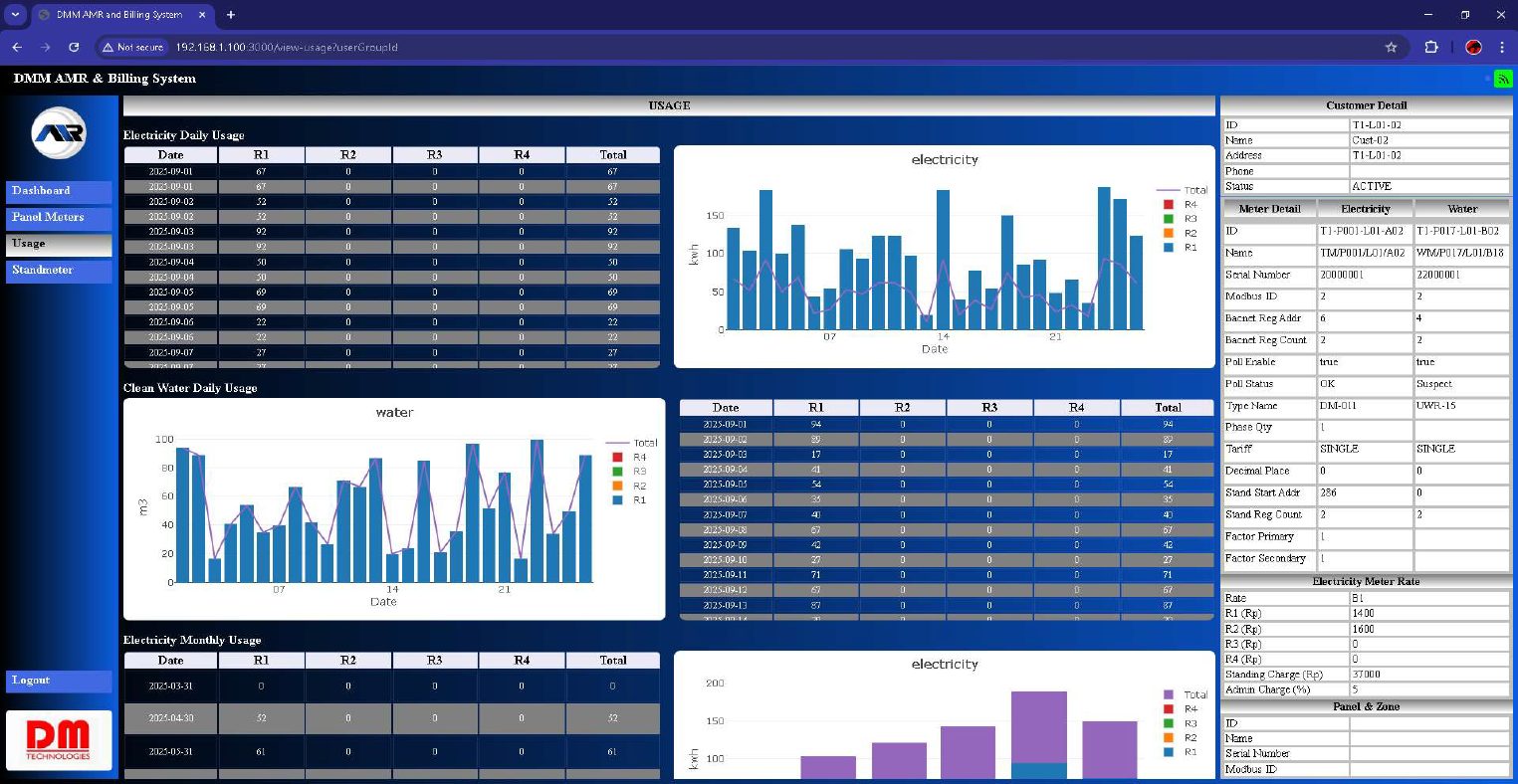Select the 2025-09-13 row date in the water table
This screenshot has height=784, width=1518.
[x=726, y=605]
